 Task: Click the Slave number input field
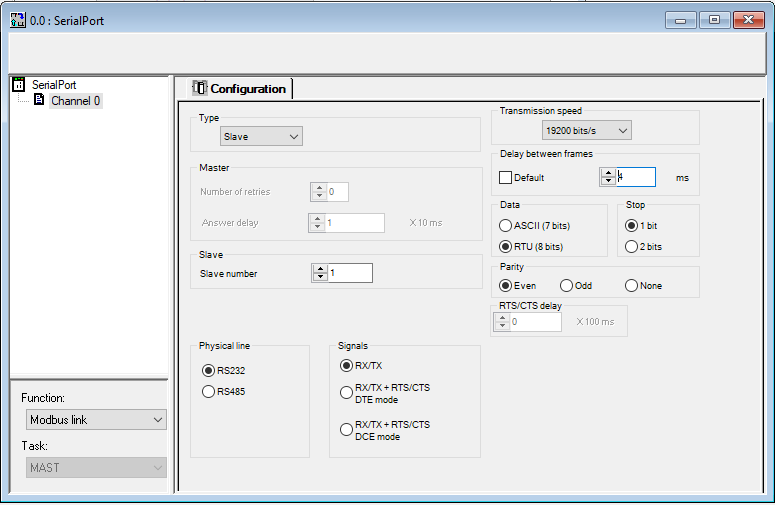(x=350, y=273)
